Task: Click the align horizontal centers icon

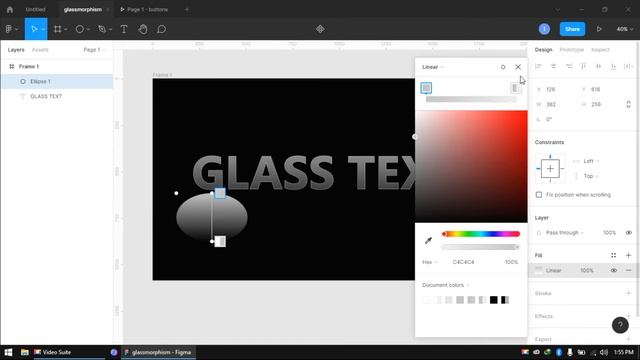Action: pyautogui.click(x=553, y=66)
